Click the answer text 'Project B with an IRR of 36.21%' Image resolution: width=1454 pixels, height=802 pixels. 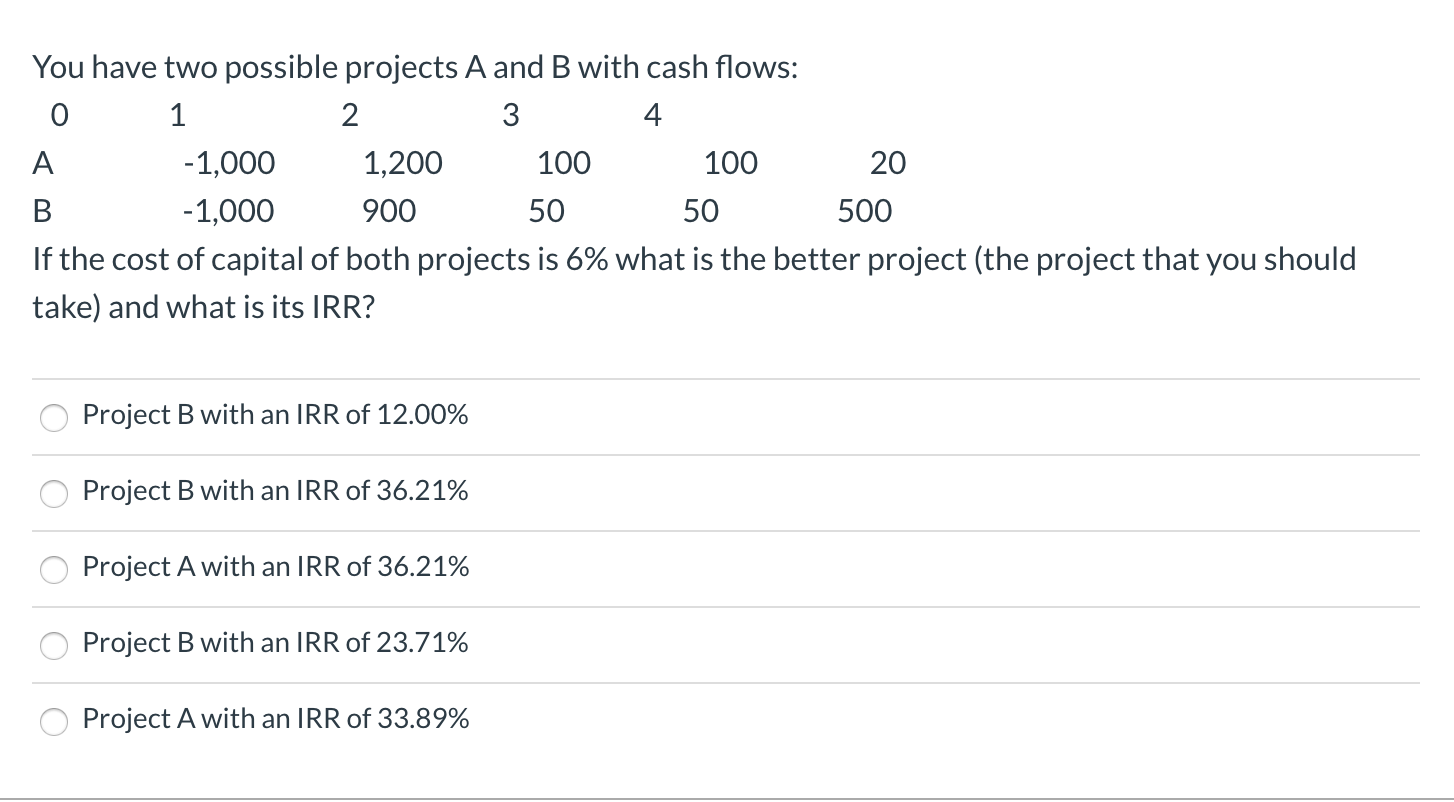(276, 490)
